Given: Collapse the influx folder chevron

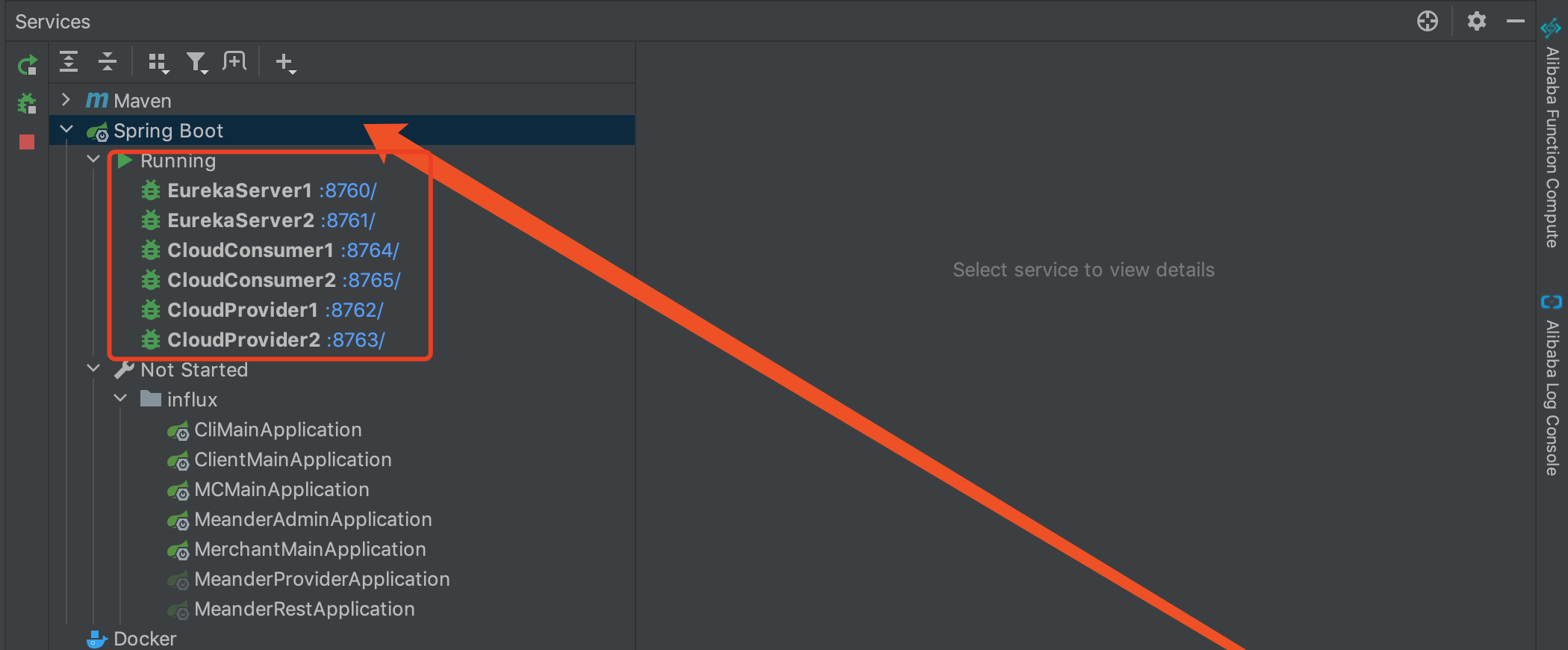Looking at the screenshot, I should tap(120, 398).
